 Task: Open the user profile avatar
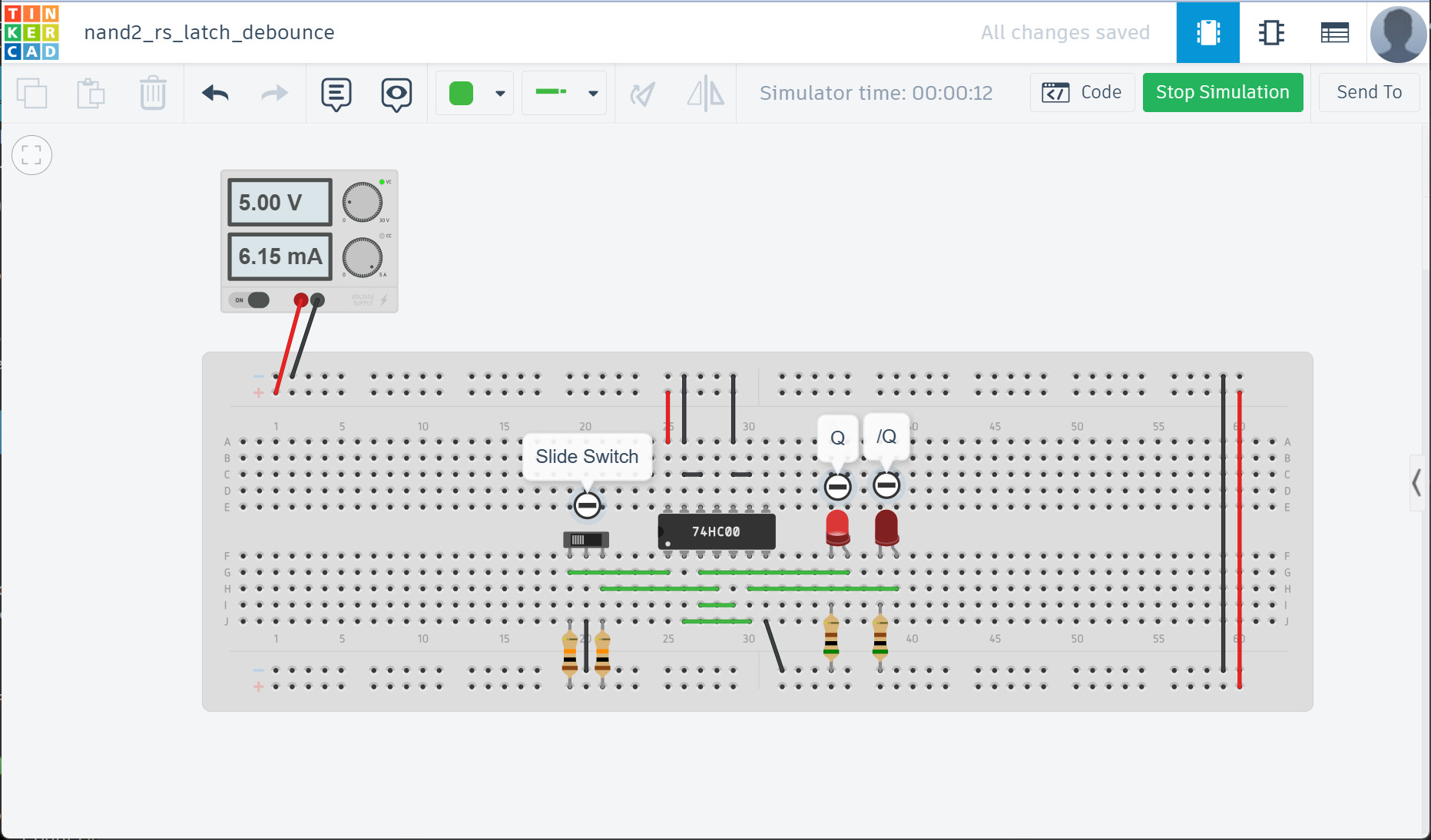(x=1399, y=34)
